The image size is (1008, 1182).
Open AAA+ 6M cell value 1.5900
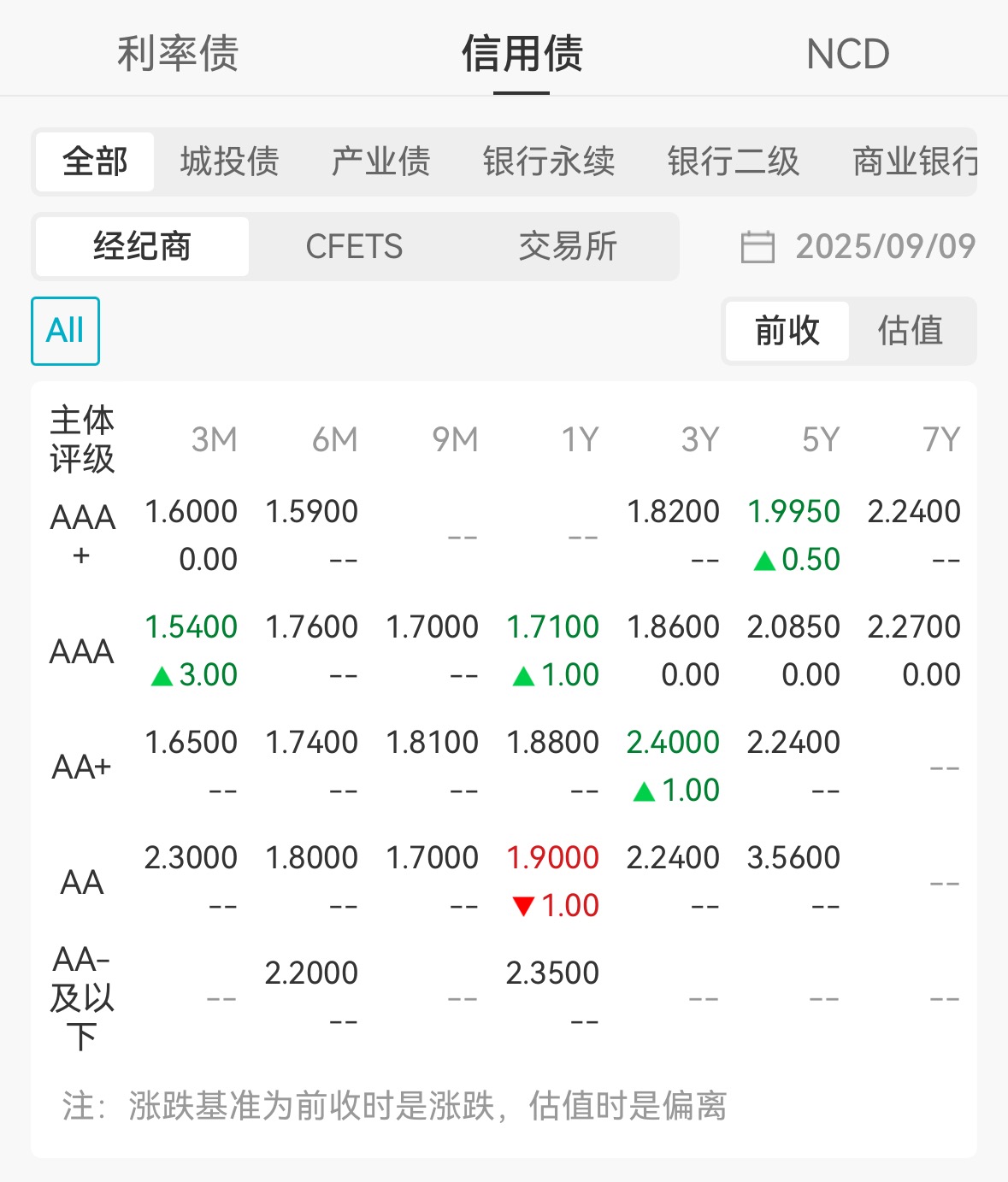pyautogui.click(x=312, y=512)
